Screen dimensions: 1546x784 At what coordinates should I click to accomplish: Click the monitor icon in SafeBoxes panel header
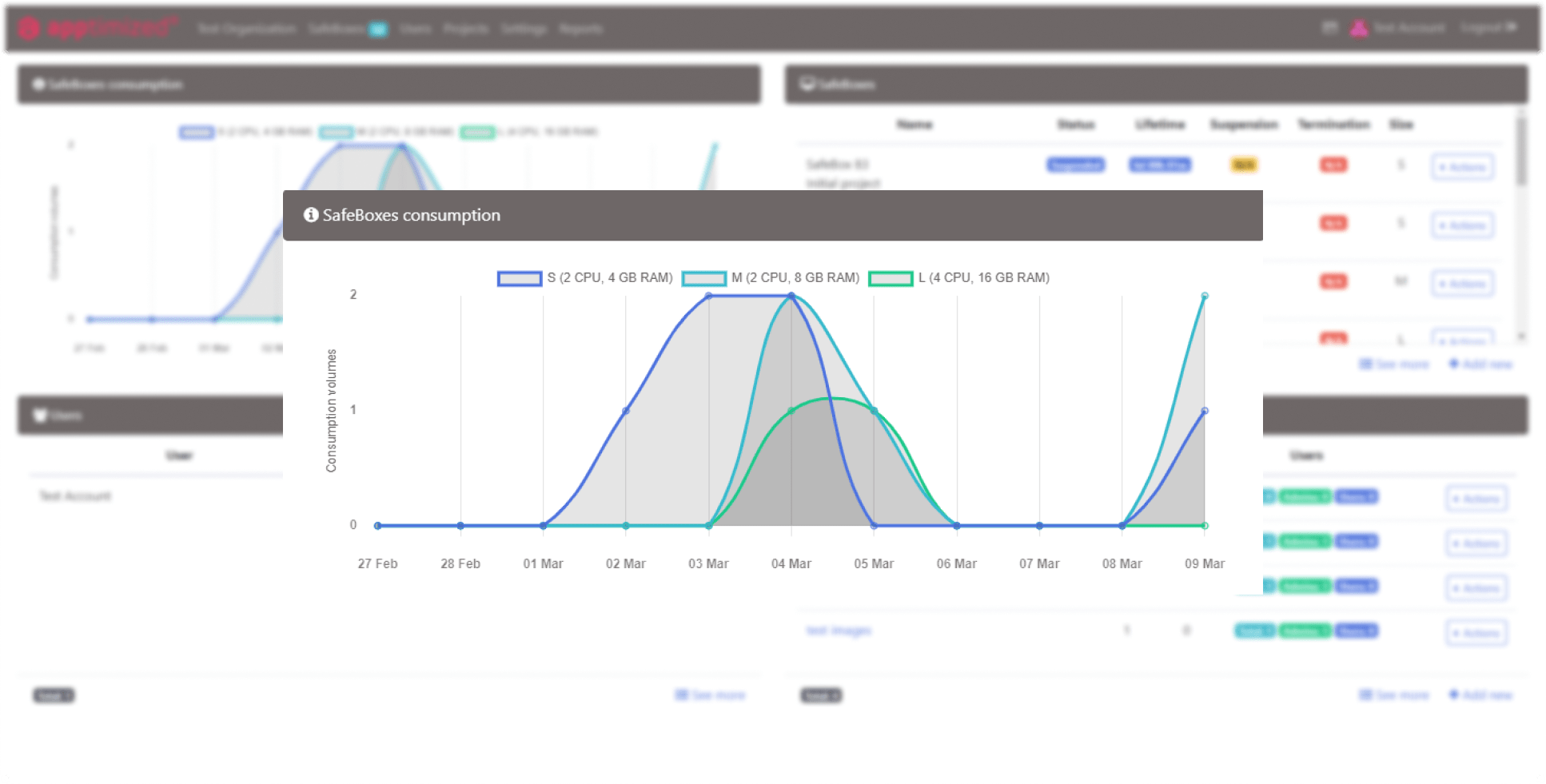click(807, 84)
